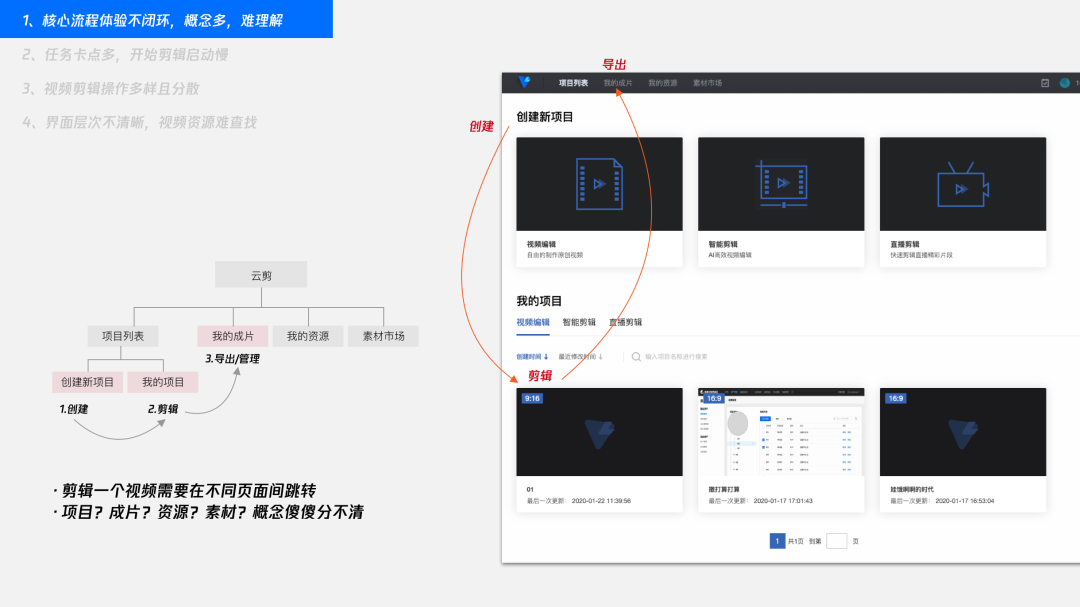The height and width of the screenshot is (607, 1080).
Task: Sort projects by 创建时间
Action: [532, 357]
